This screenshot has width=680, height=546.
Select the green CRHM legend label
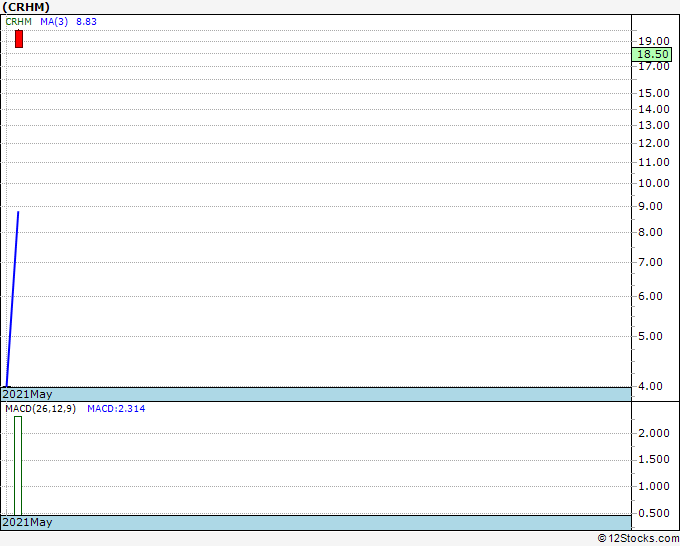pyautogui.click(x=18, y=22)
